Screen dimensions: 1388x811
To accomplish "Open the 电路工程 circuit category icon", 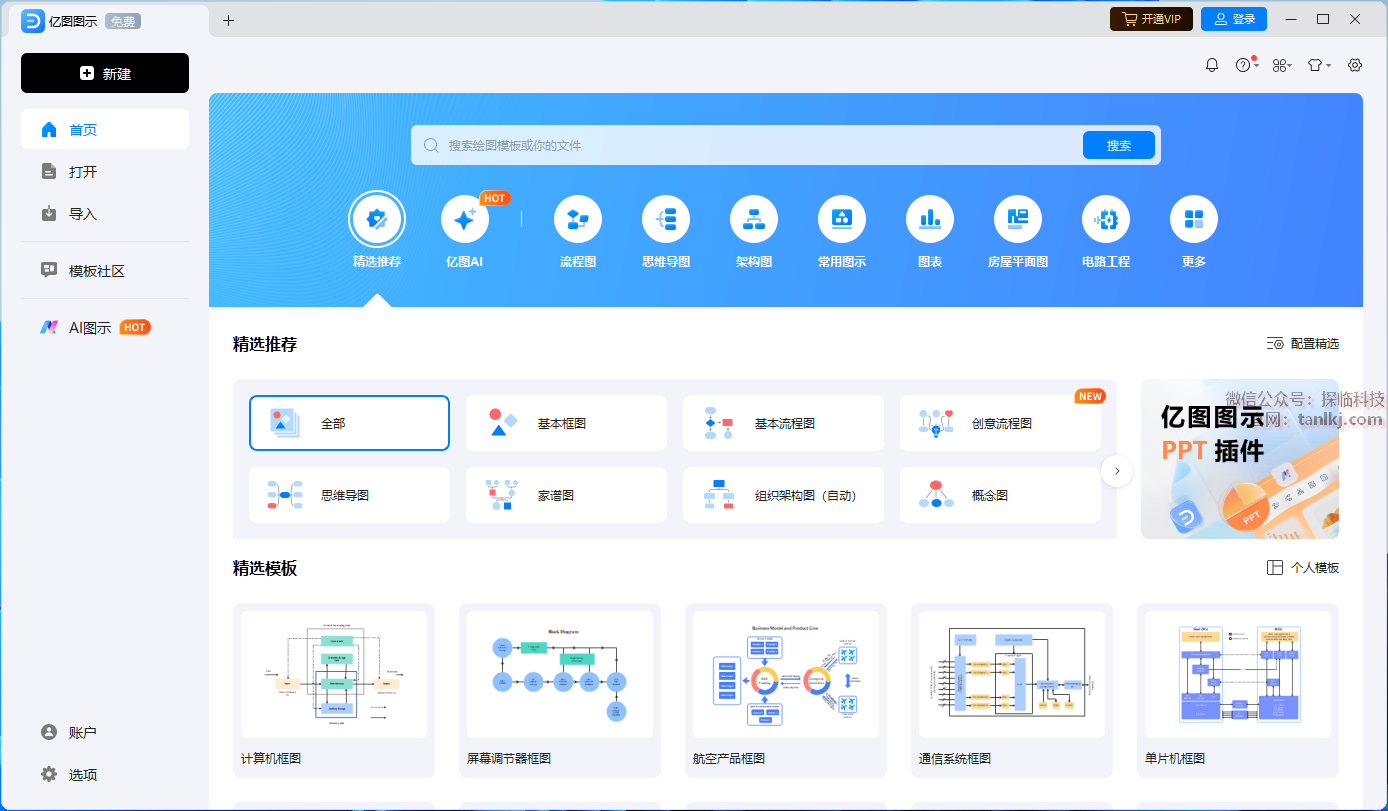I will point(1105,220).
